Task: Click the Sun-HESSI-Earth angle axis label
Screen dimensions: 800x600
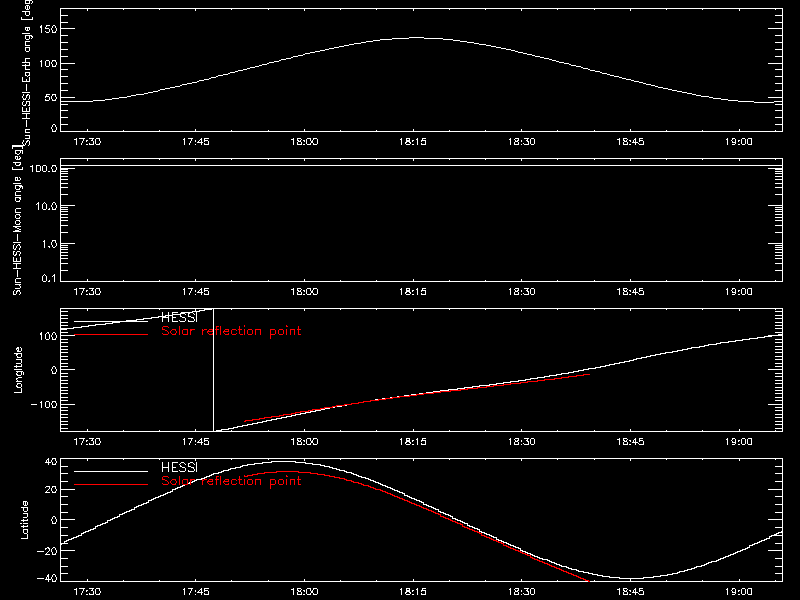Action: [27, 73]
